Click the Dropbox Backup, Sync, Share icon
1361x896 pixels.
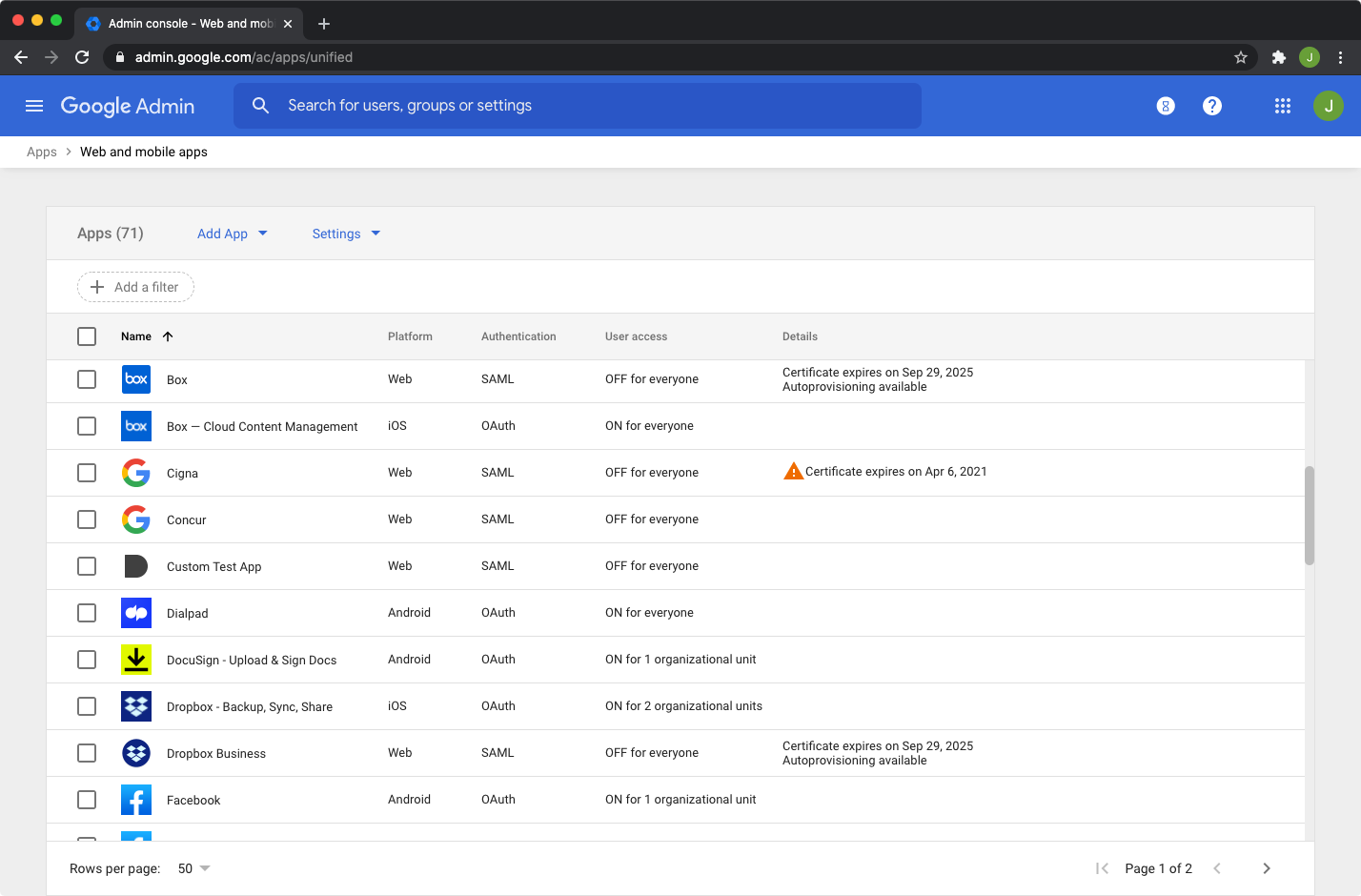(136, 706)
